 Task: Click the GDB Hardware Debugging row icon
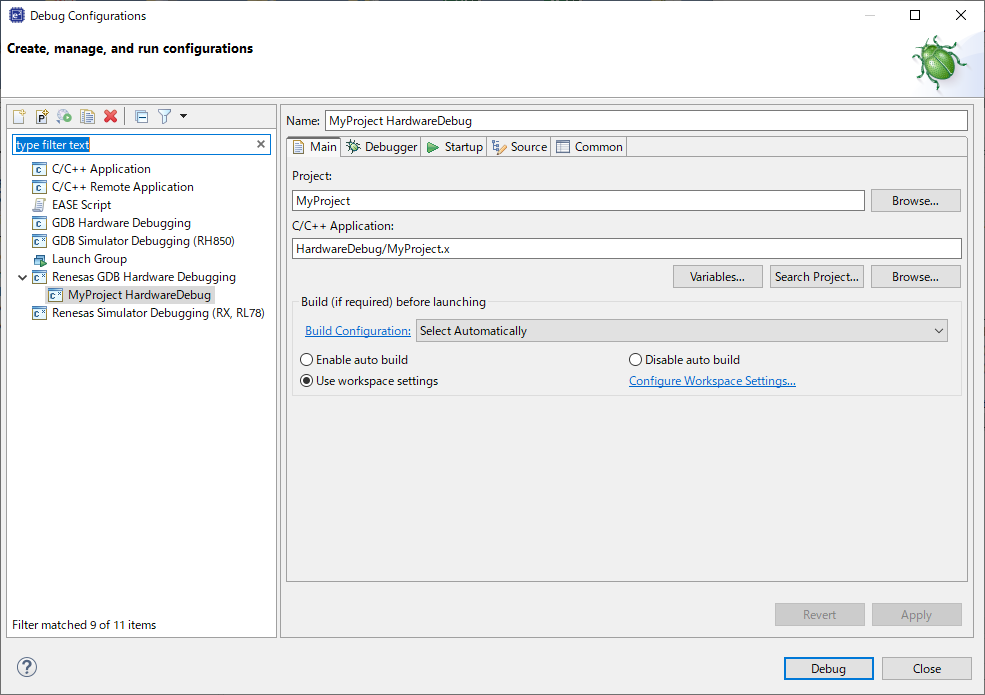point(39,223)
